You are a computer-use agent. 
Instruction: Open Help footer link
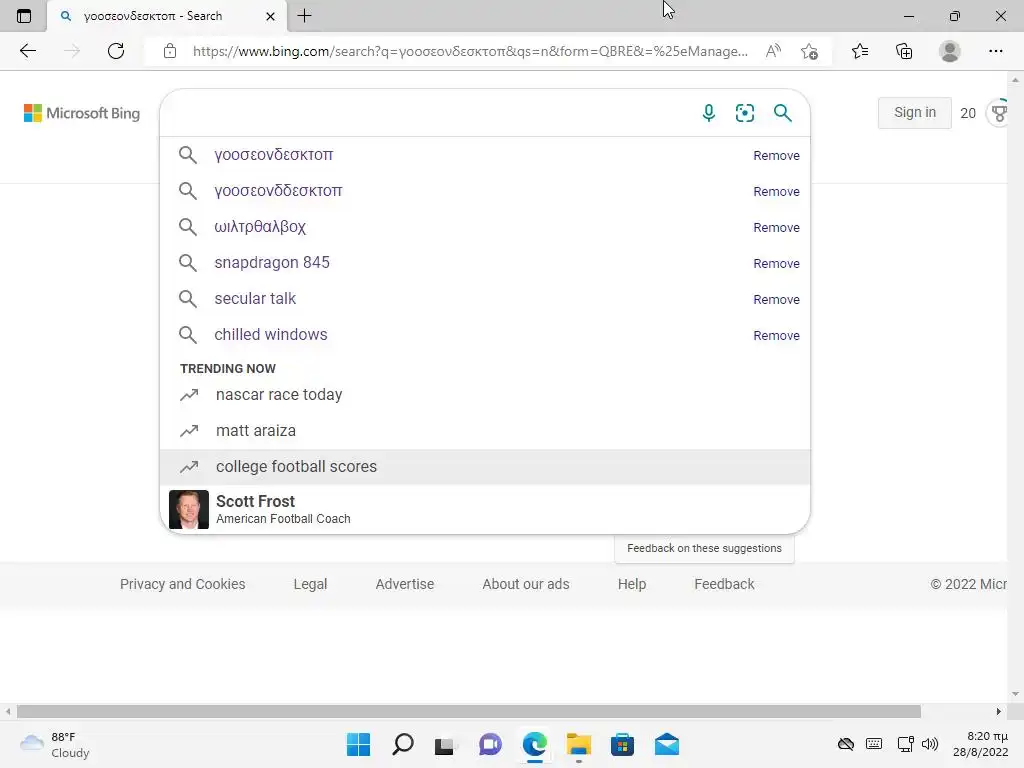pos(632,584)
